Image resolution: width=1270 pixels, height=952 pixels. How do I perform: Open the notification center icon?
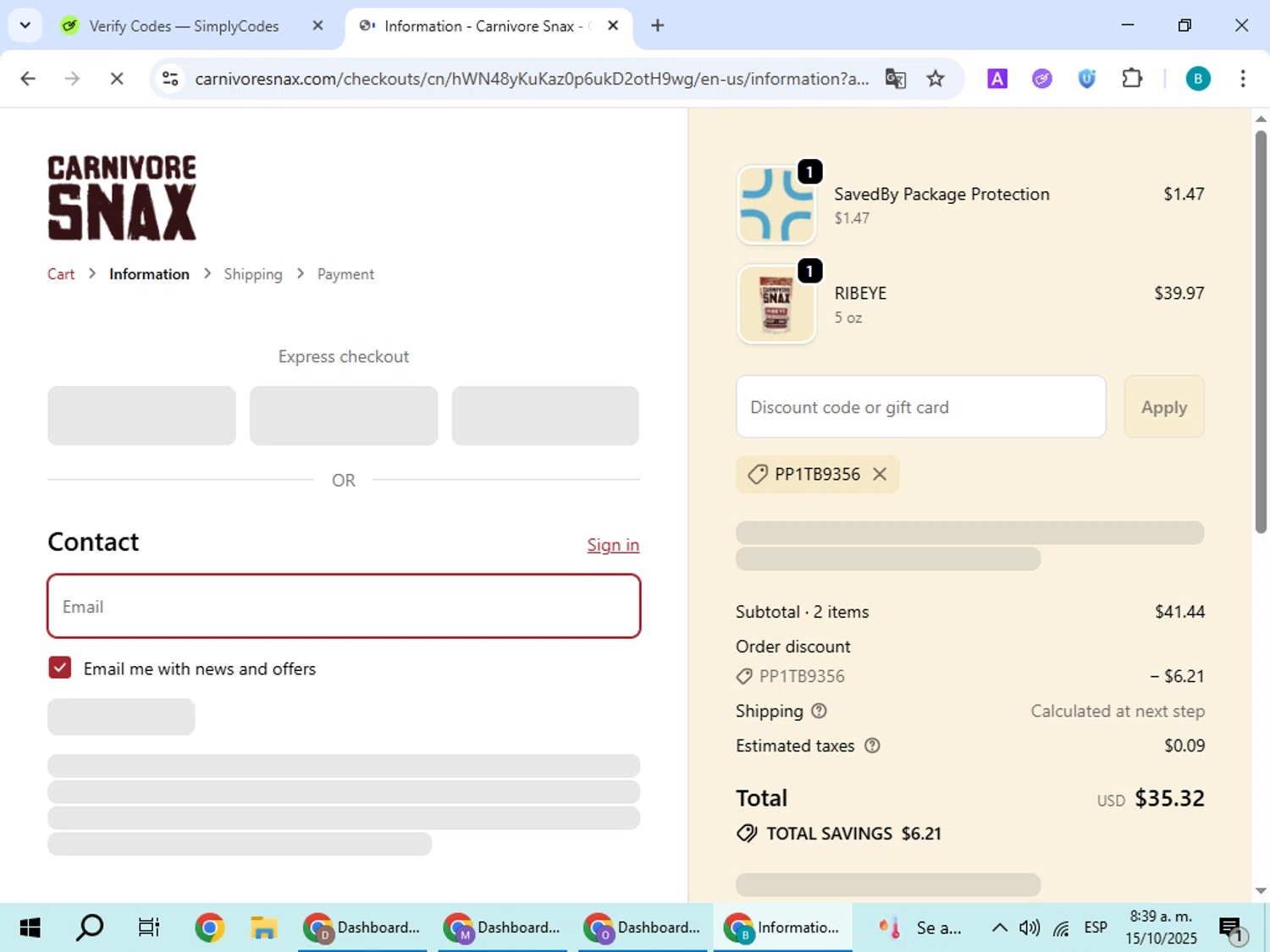1232,929
